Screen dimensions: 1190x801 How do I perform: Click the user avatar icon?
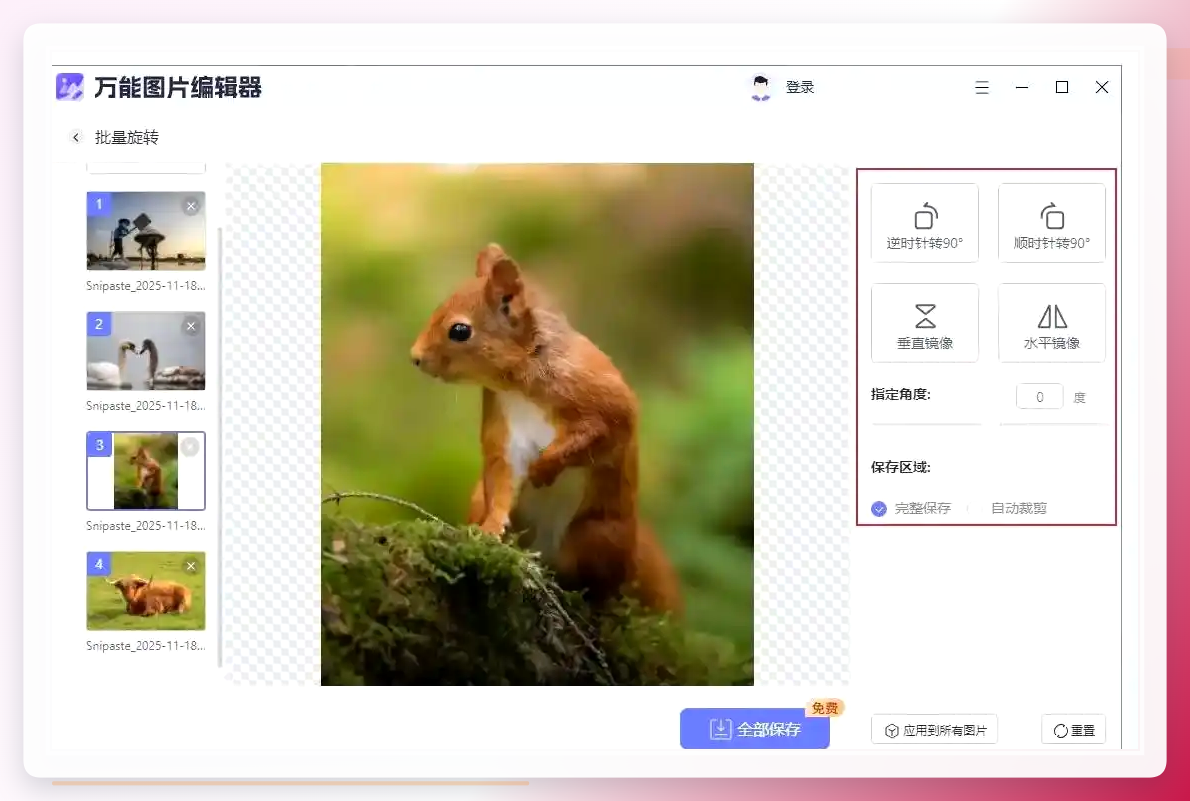760,87
